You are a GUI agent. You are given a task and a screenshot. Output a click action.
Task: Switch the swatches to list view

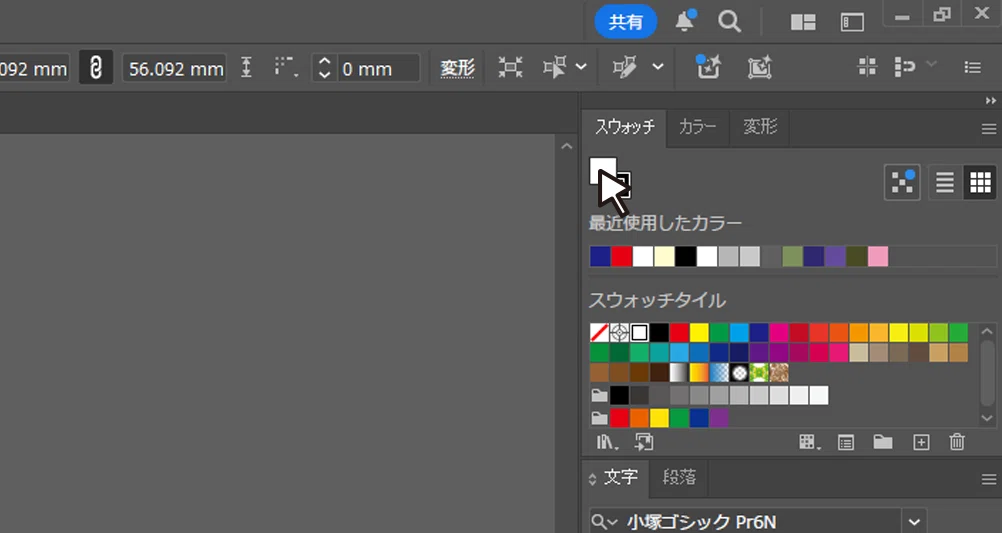pos(944,182)
